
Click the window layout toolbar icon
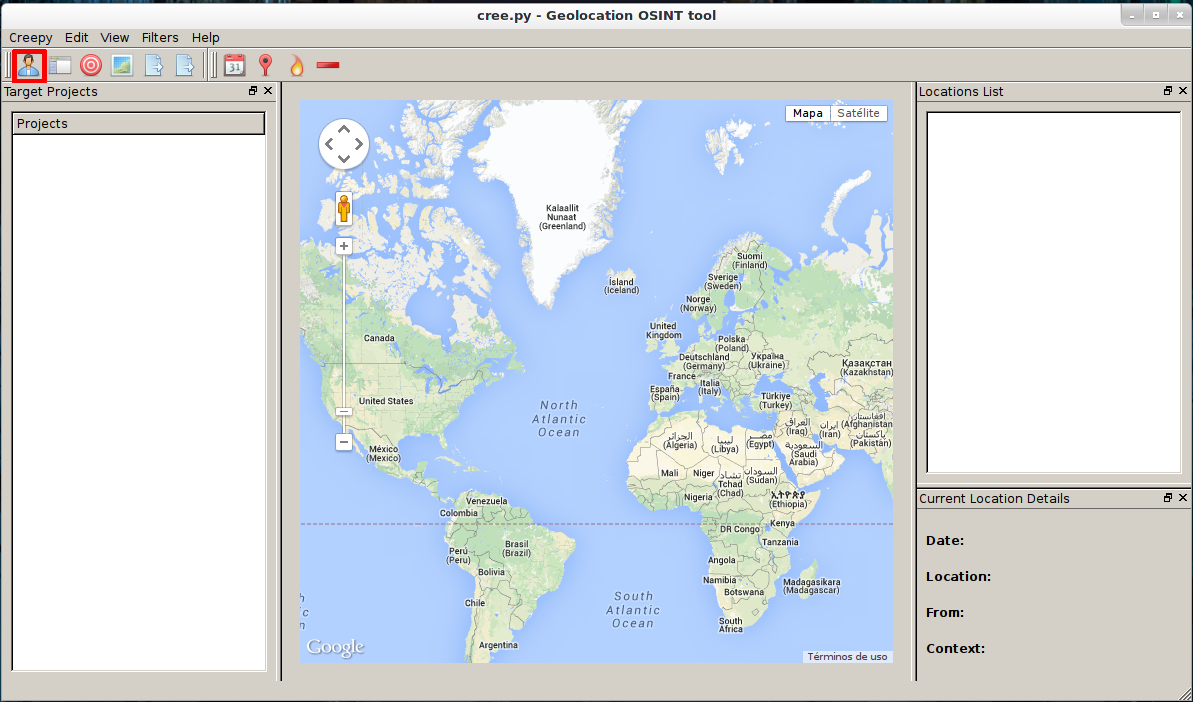61,66
